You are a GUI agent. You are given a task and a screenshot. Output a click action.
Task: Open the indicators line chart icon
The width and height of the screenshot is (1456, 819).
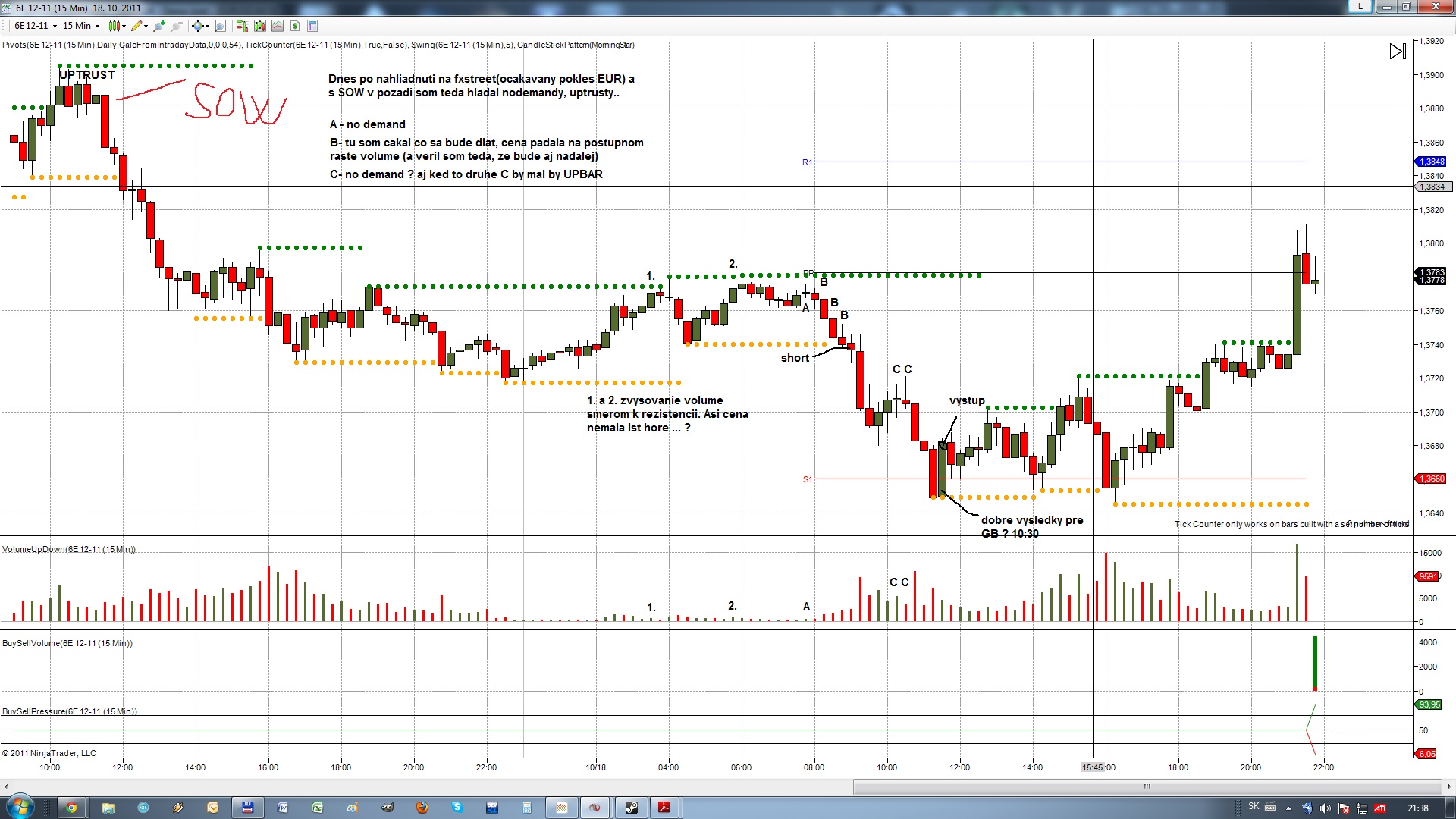pyautogui.click(x=278, y=26)
